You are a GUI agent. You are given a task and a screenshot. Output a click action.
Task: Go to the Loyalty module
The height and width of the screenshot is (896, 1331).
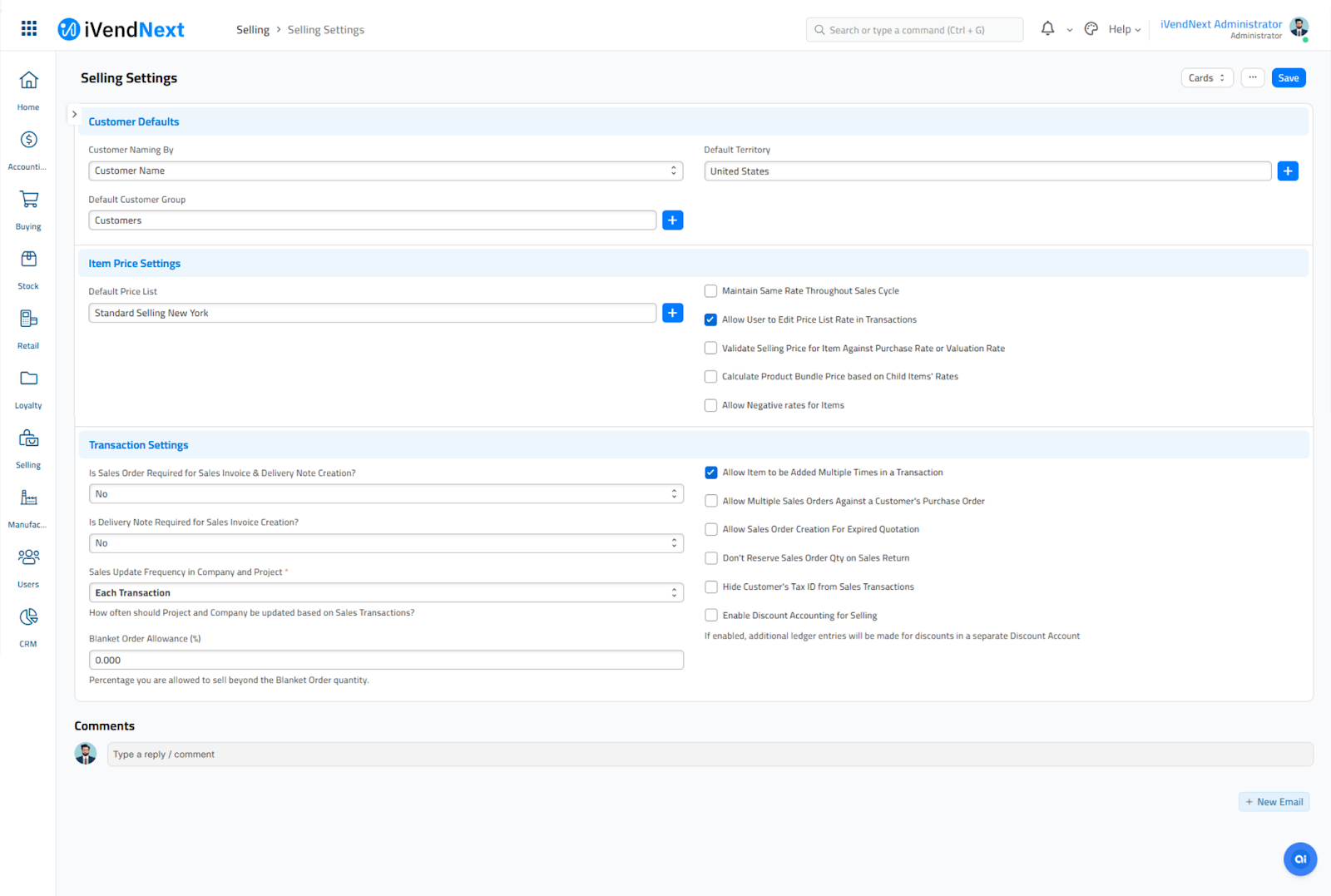point(28,379)
